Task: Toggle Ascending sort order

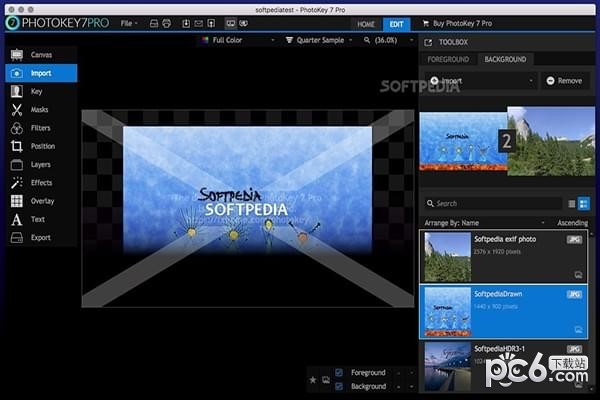Action: pyautogui.click(x=572, y=223)
